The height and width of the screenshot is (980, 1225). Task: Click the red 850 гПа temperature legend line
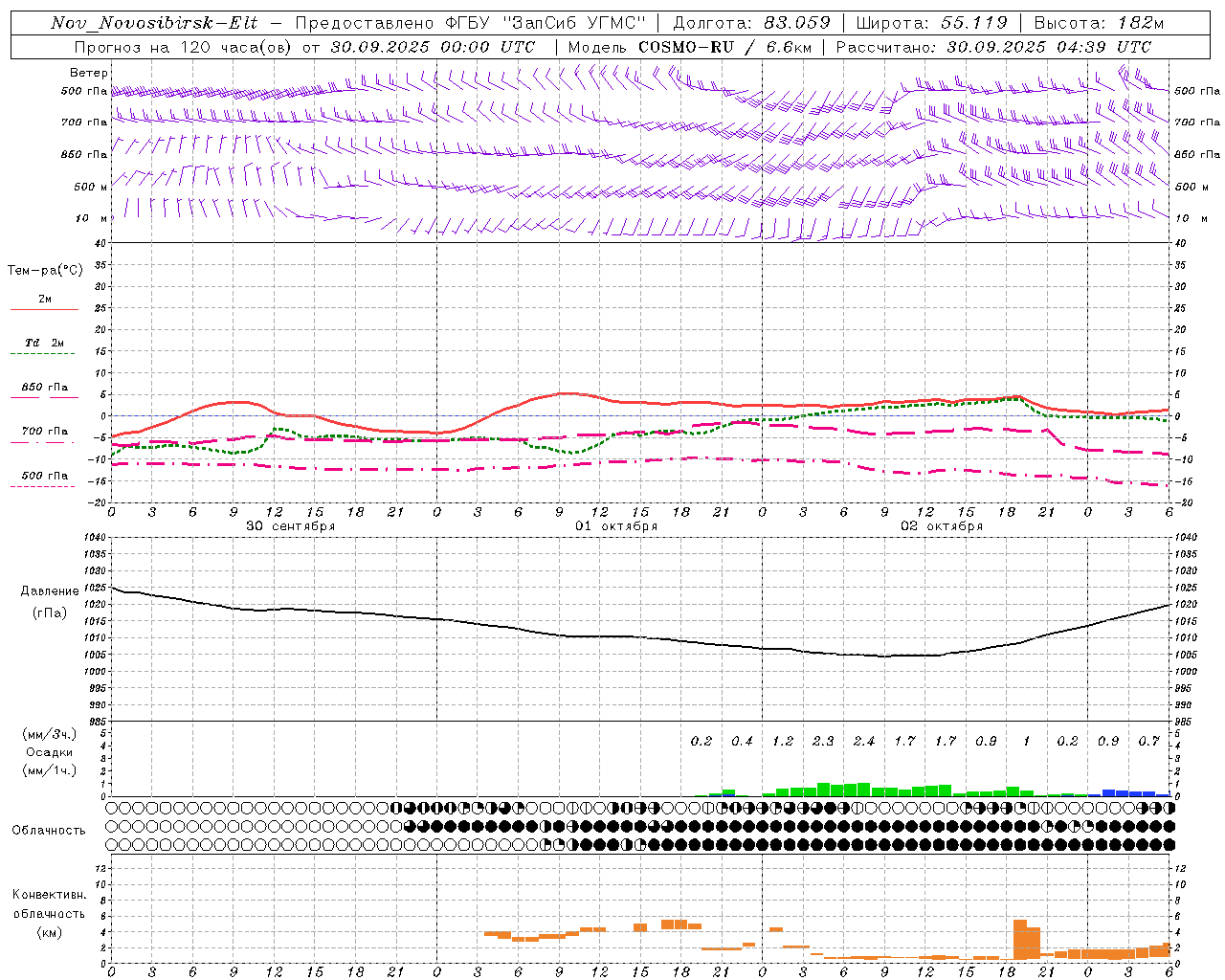(x=44, y=397)
